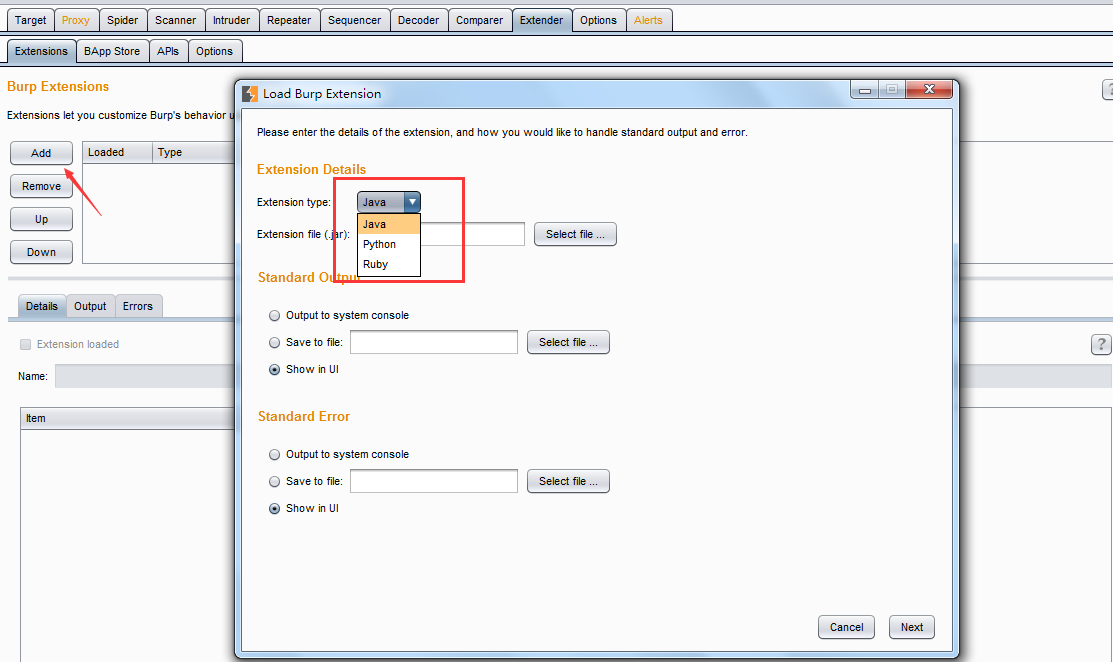Switch to the Comparer tab
Image resolution: width=1113 pixels, height=662 pixels.
479,20
